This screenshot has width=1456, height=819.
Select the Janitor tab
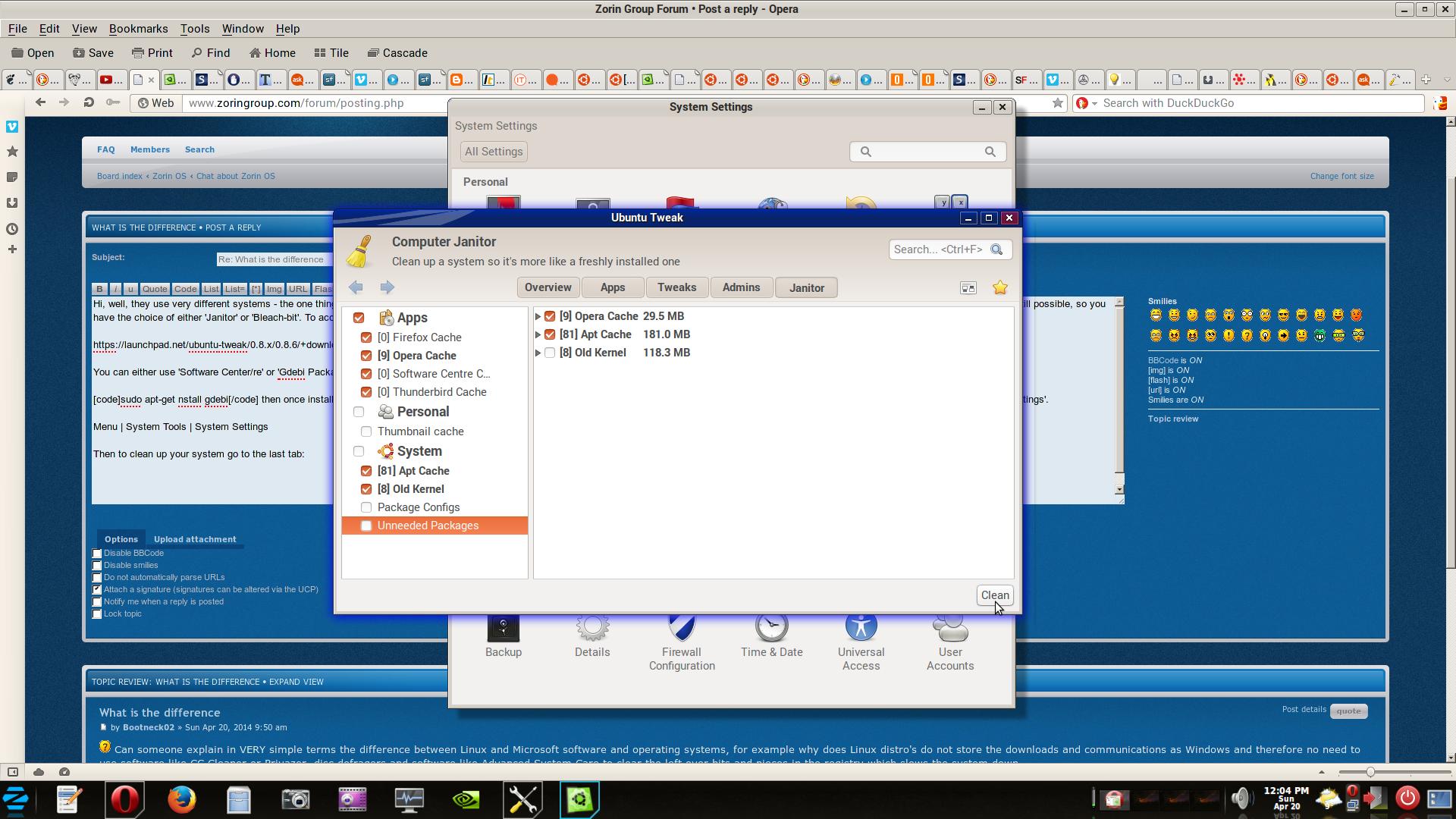pos(806,287)
